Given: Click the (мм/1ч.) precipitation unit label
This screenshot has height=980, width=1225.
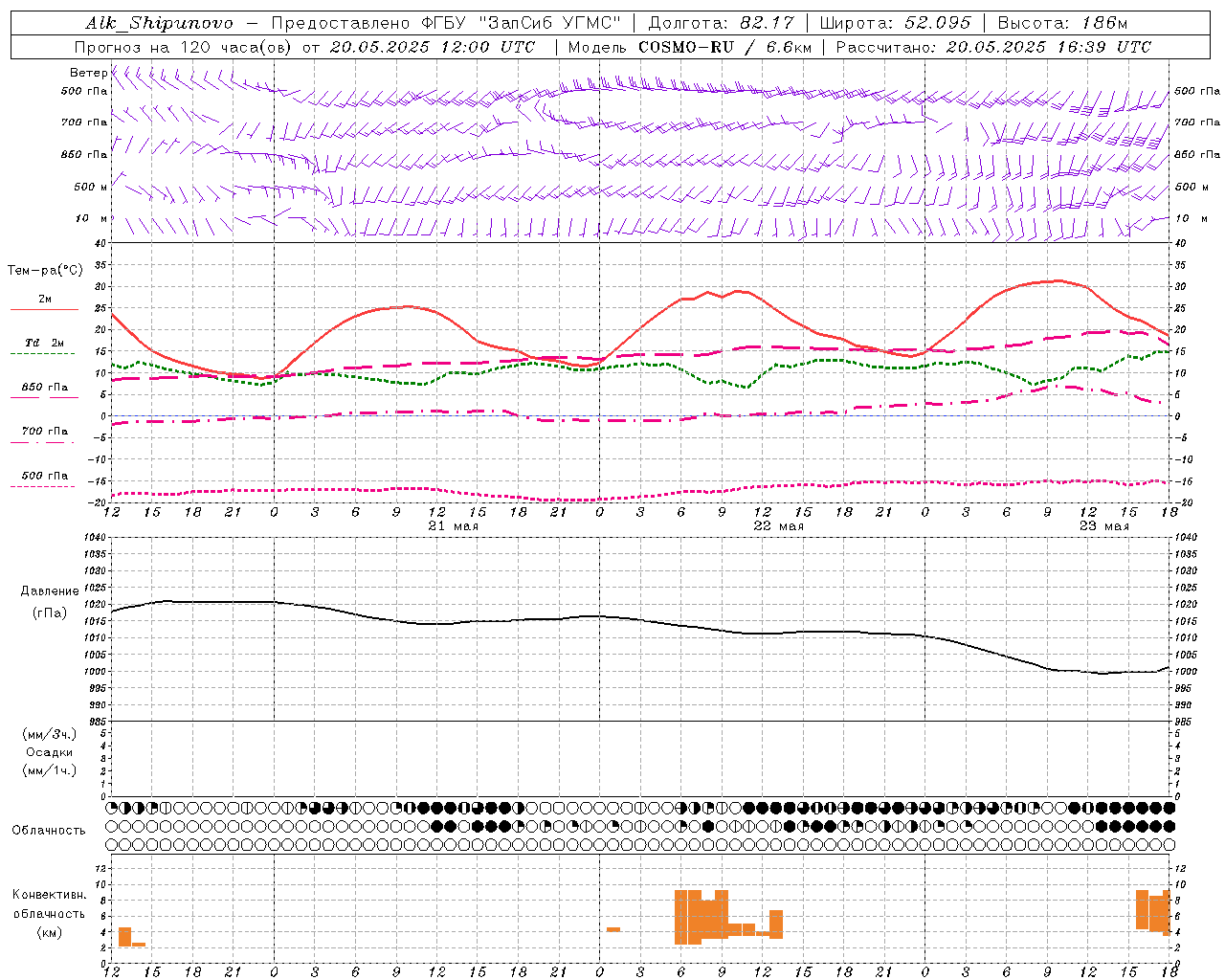Looking at the screenshot, I should tap(50, 770).
